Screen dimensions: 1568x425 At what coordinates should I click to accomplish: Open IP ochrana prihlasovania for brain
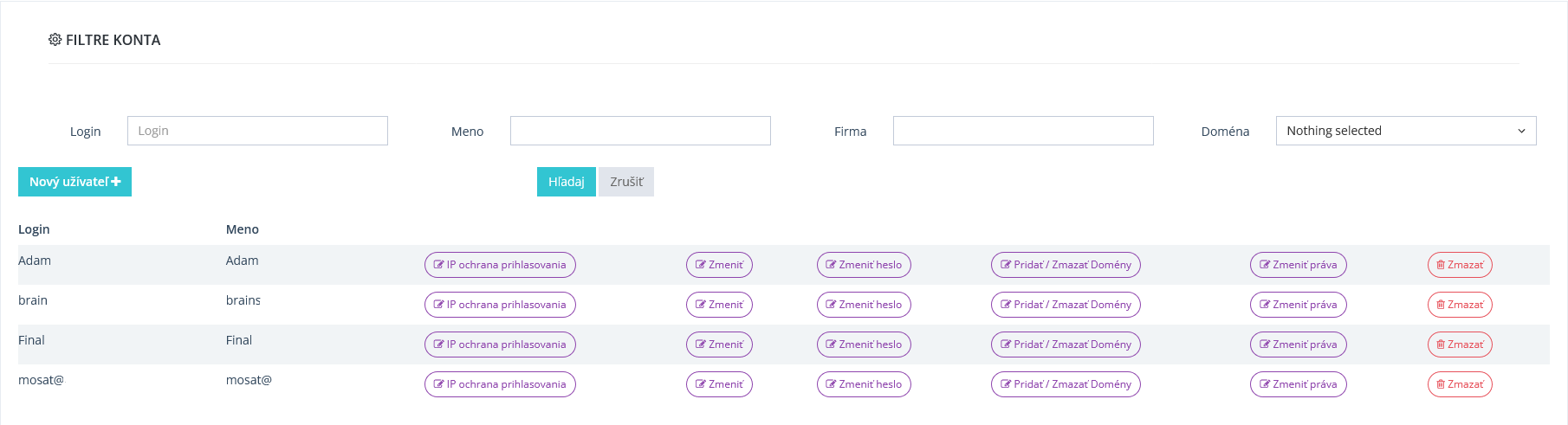point(500,305)
